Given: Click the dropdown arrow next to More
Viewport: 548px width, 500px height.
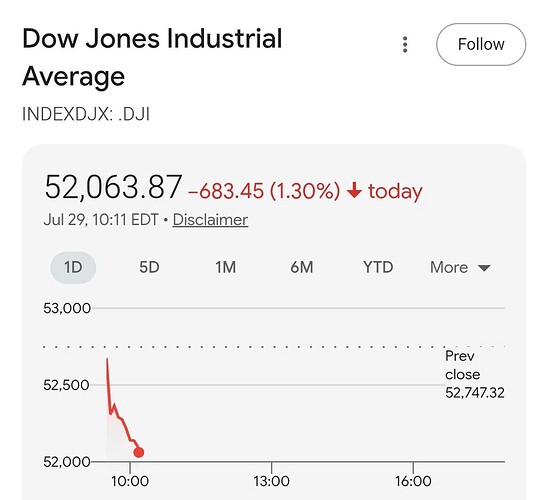Looking at the screenshot, I should tap(484, 268).
